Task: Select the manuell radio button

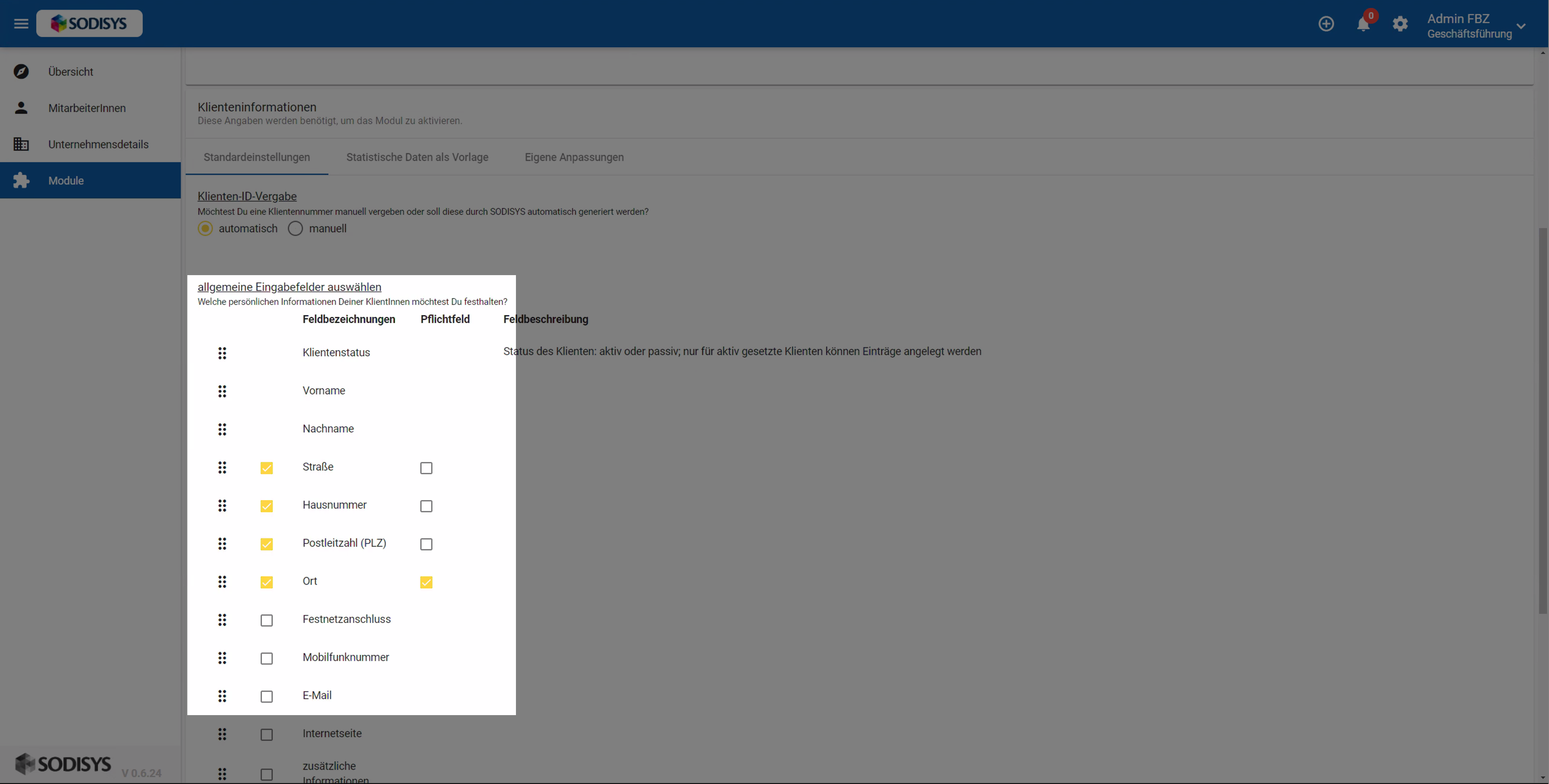Action: click(295, 228)
